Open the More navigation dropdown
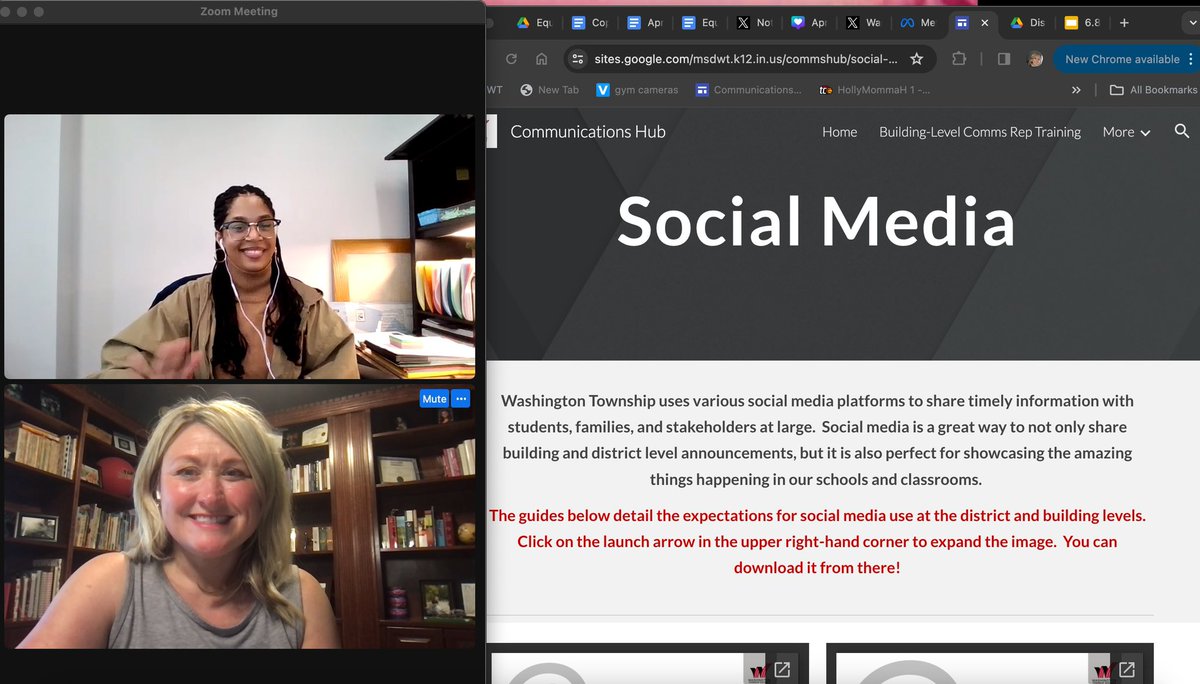This screenshot has width=1200, height=684. tap(1125, 131)
